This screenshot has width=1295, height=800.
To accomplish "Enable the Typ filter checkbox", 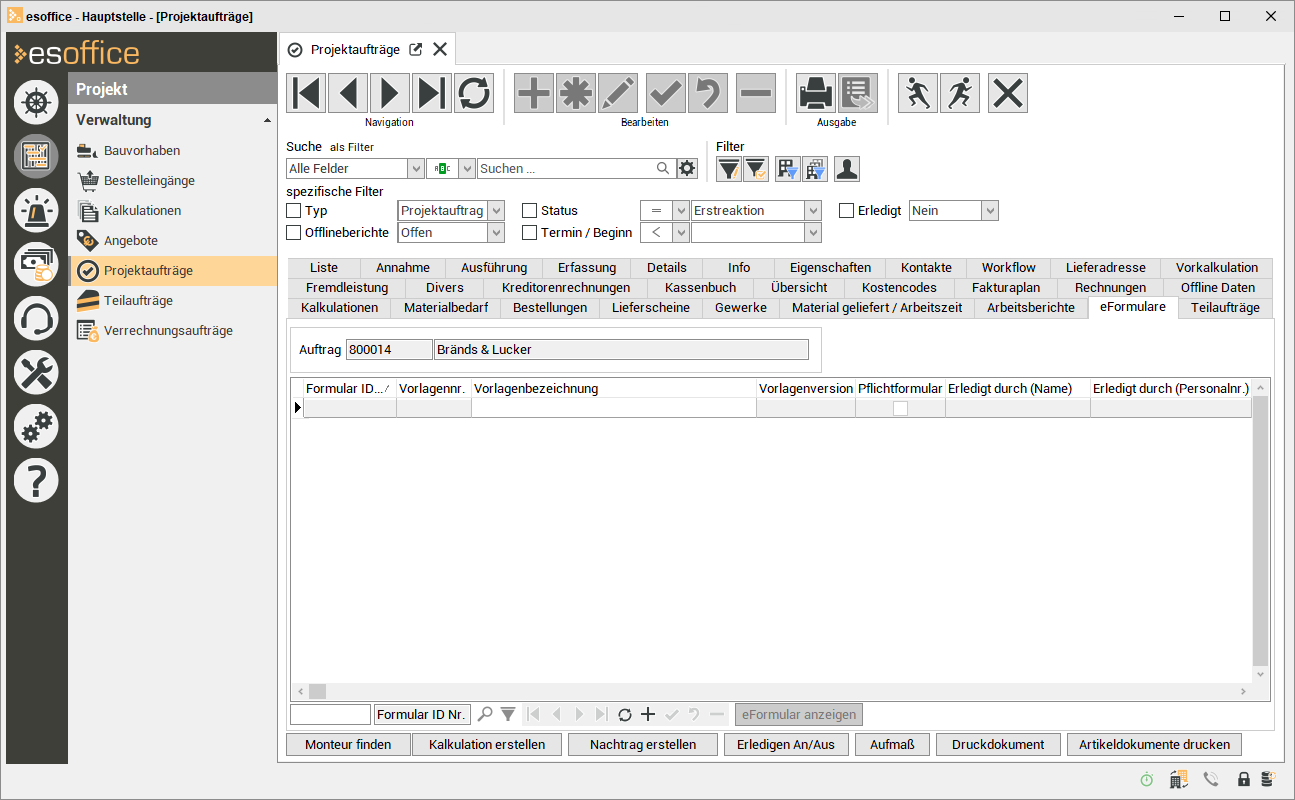I will [294, 211].
